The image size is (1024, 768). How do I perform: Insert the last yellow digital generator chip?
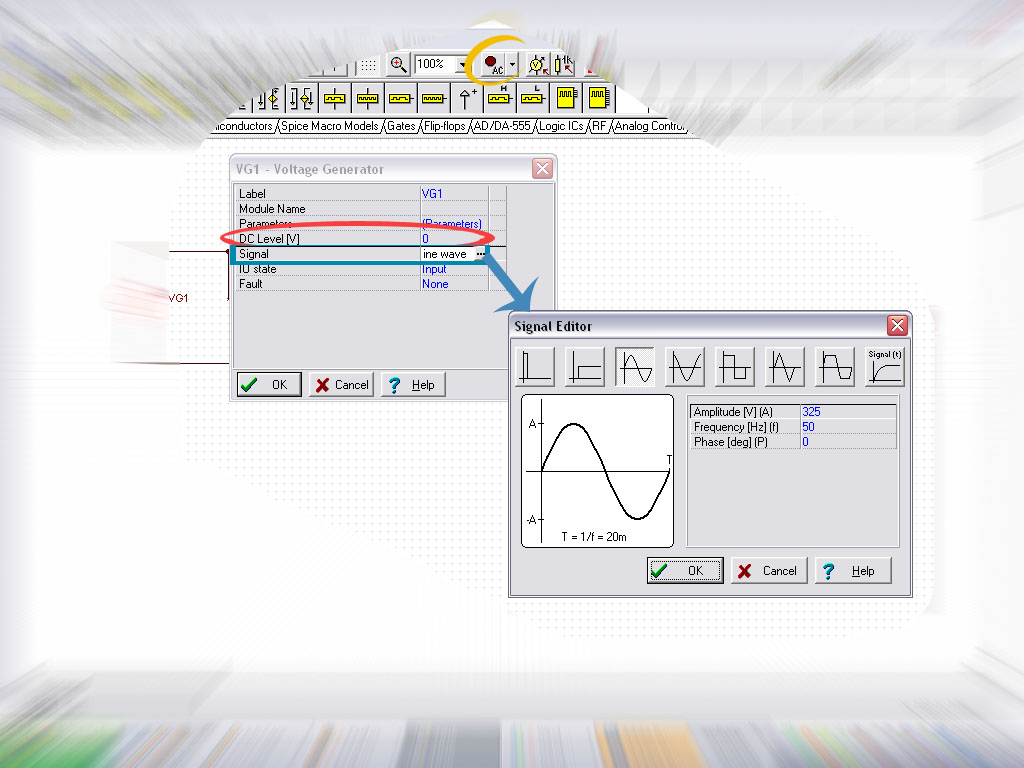pyautogui.click(x=598, y=98)
